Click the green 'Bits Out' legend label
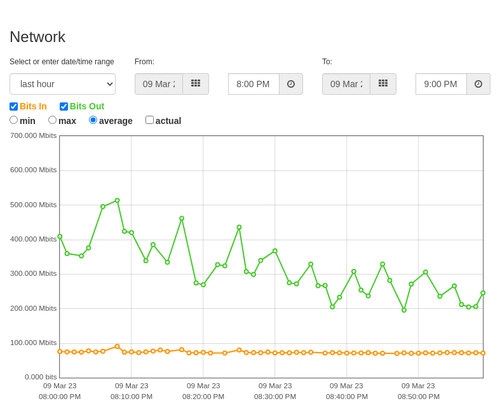The height and width of the screenshot is (403, 500). 87,106
